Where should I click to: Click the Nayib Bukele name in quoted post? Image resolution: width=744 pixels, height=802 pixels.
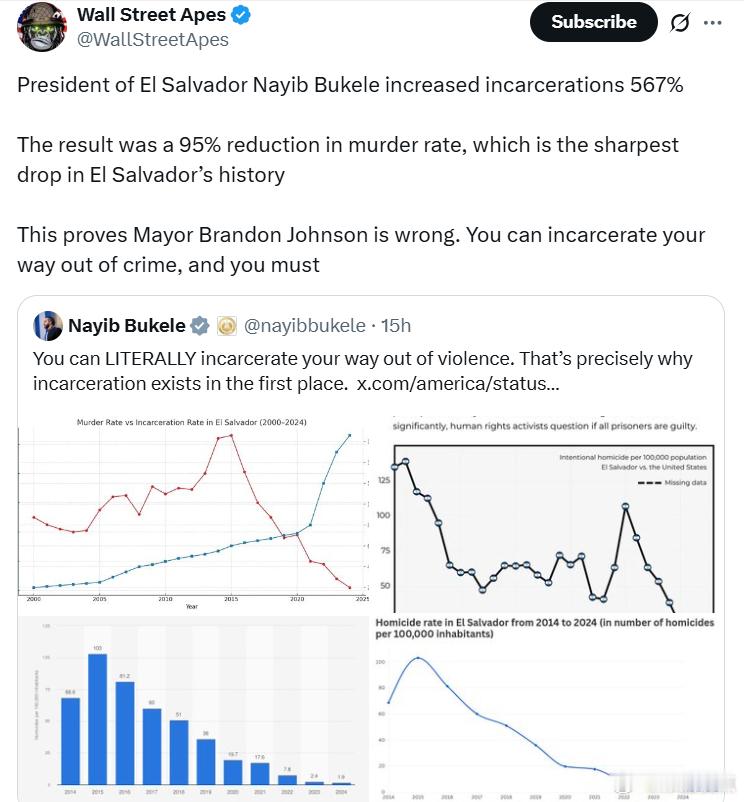(x=126, y=326)
